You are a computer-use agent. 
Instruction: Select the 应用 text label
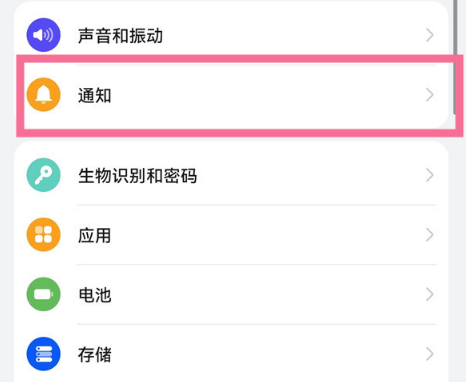tap(94, 235)
